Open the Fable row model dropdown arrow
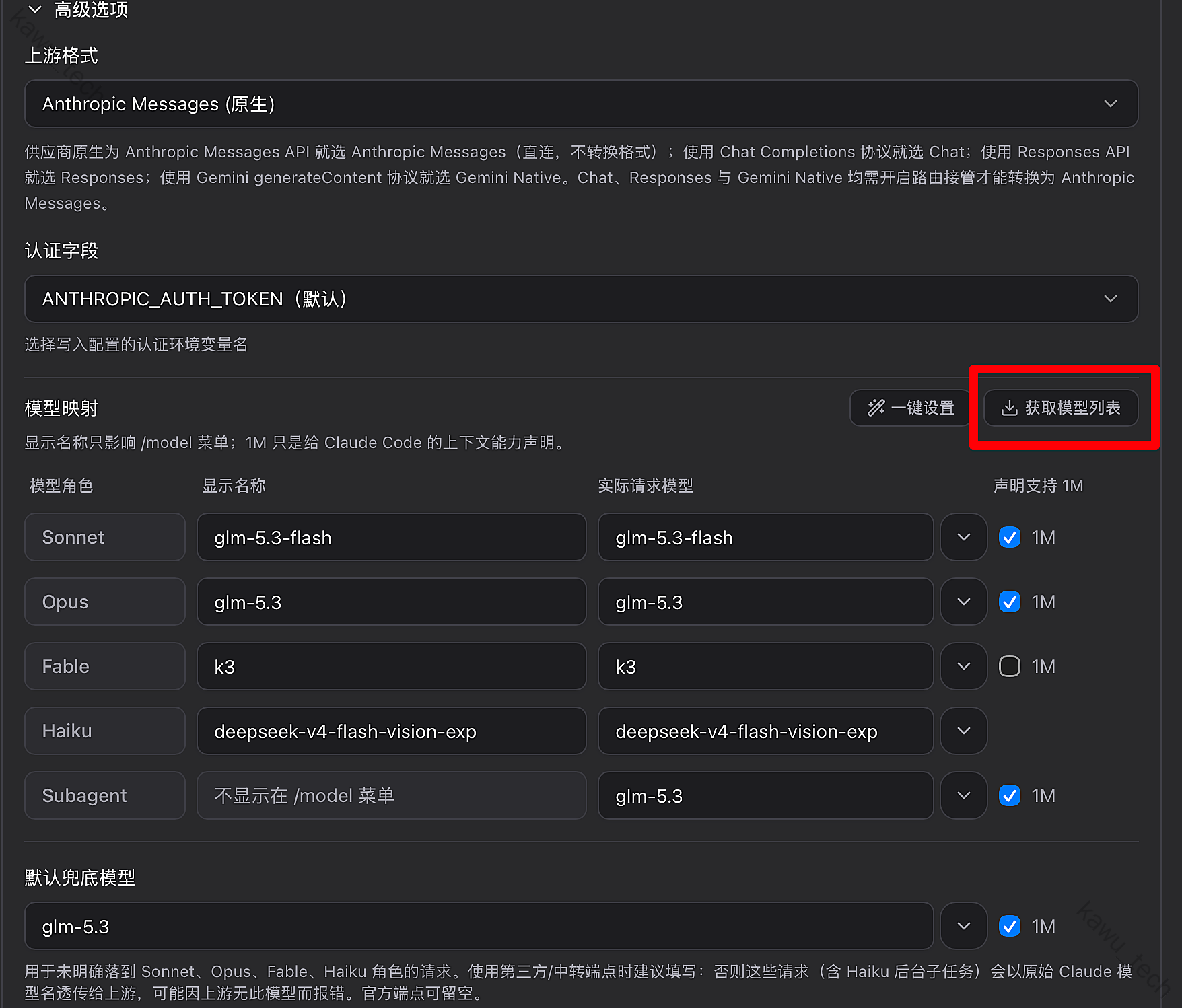1182x1008 pixels. [x=964, y=666]
